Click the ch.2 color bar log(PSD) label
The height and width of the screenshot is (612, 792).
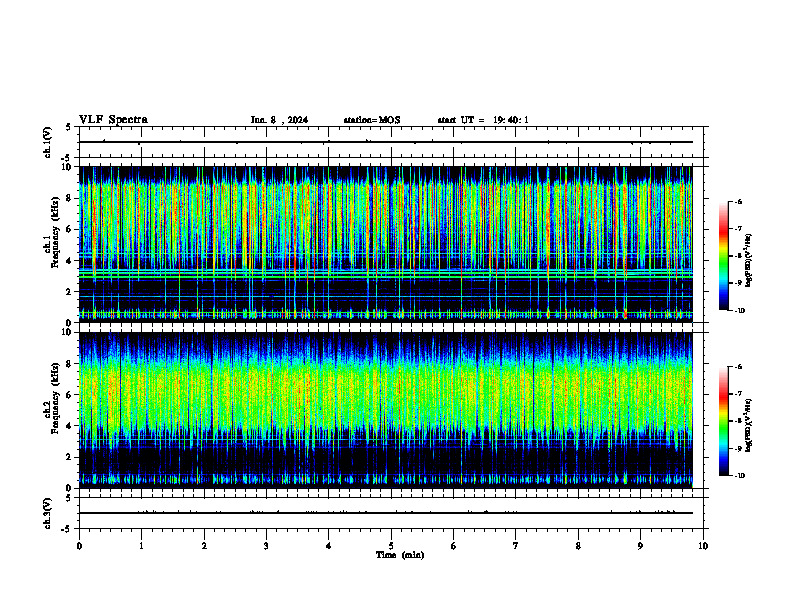point(749,426)
